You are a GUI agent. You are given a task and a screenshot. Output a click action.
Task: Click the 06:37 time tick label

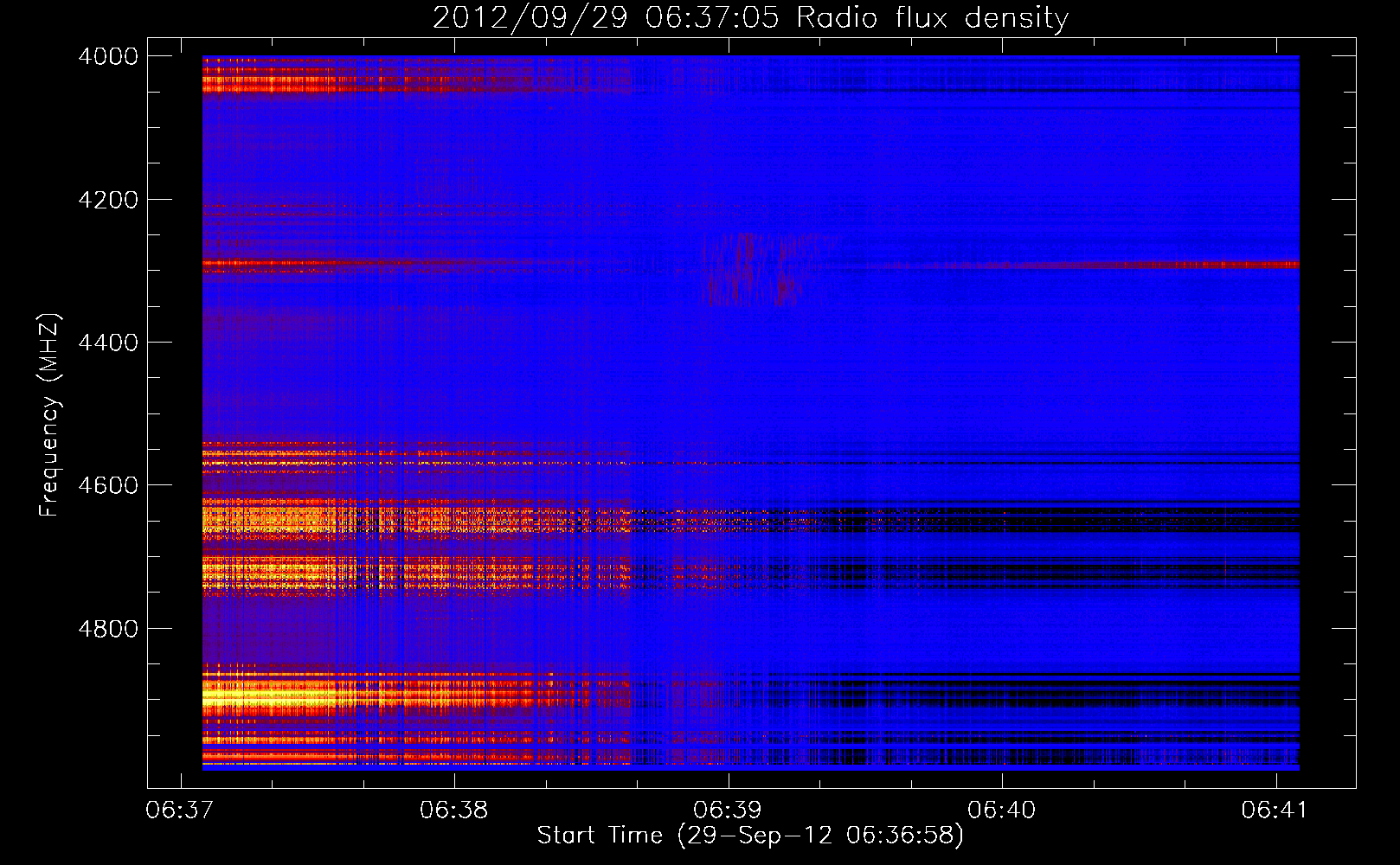[x=180, y=810]
